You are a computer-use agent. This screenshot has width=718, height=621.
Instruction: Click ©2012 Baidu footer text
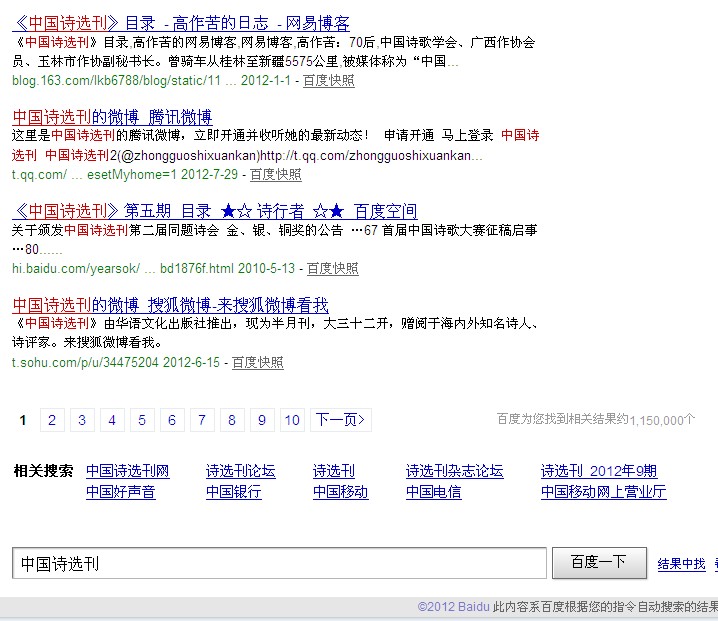453,607
